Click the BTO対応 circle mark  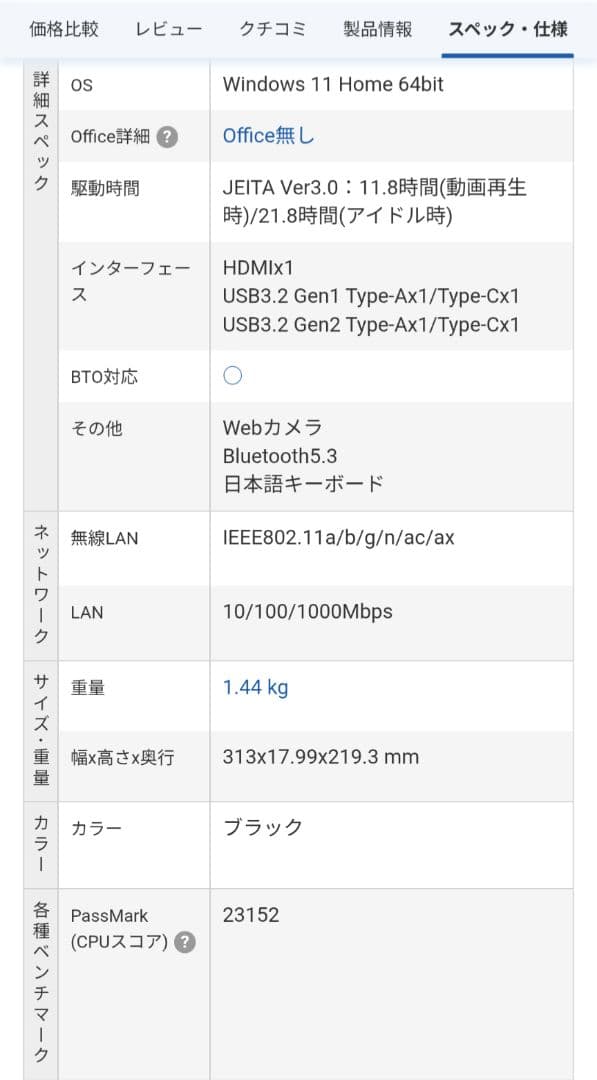[x=232, y=374]
